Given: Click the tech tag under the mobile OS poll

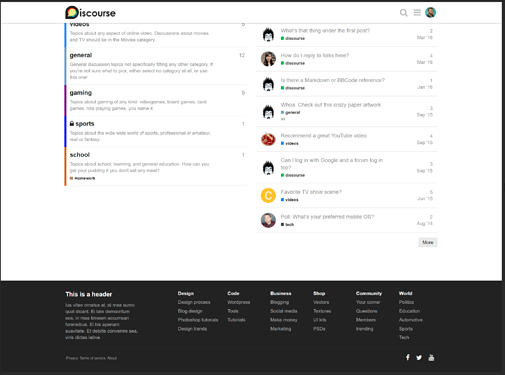Looking at the screenshot, I should (x=287, y=224).
